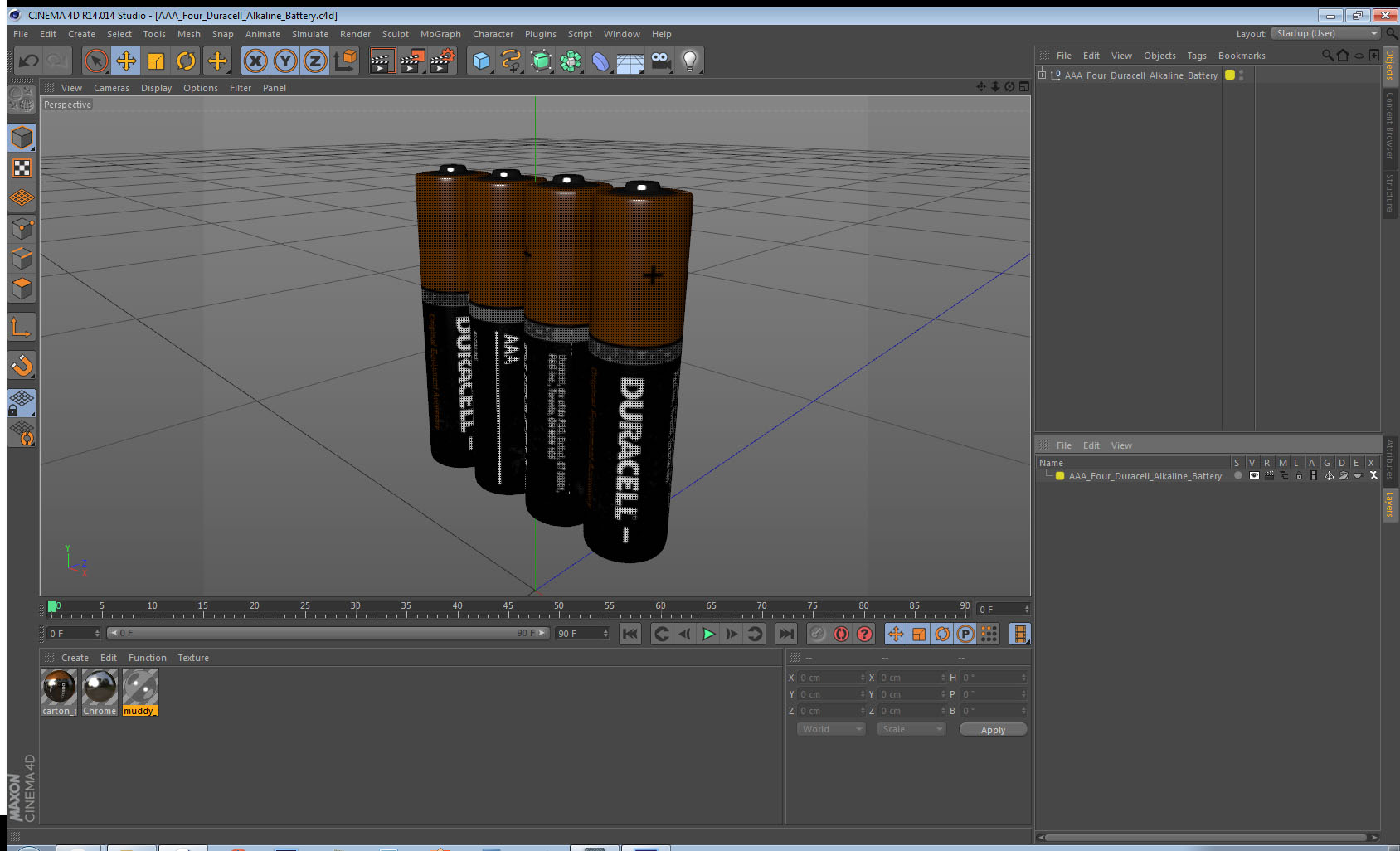
Task: Open the Array modeling objects icon
Action: (x=571, y=61)
